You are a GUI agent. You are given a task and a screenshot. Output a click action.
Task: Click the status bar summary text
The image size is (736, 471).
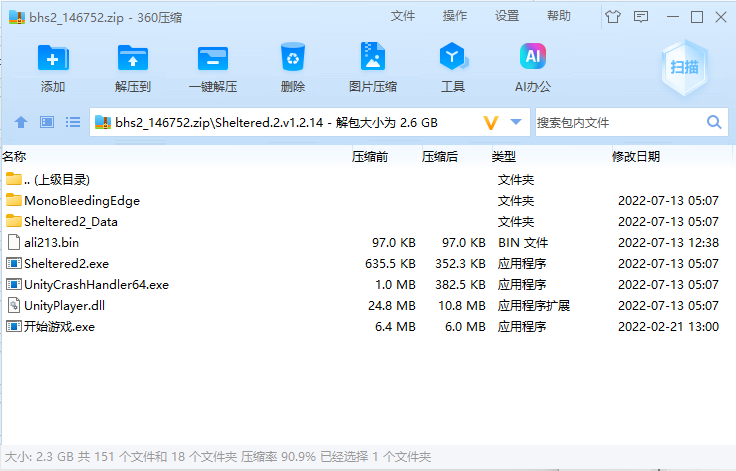(217, 456)
